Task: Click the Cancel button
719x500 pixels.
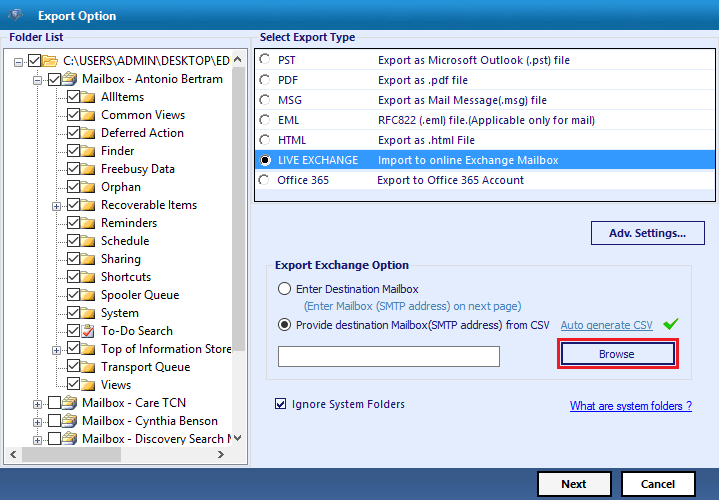Action: pos(658,484)
